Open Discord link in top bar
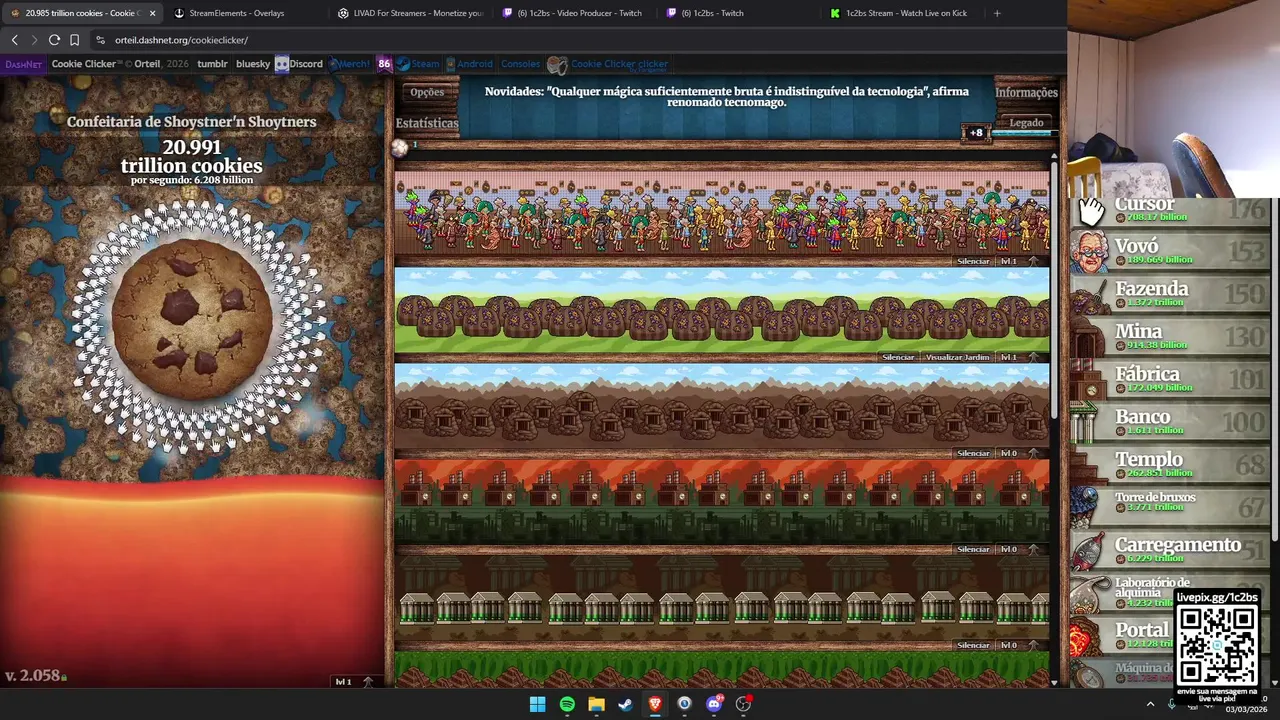 299,64
